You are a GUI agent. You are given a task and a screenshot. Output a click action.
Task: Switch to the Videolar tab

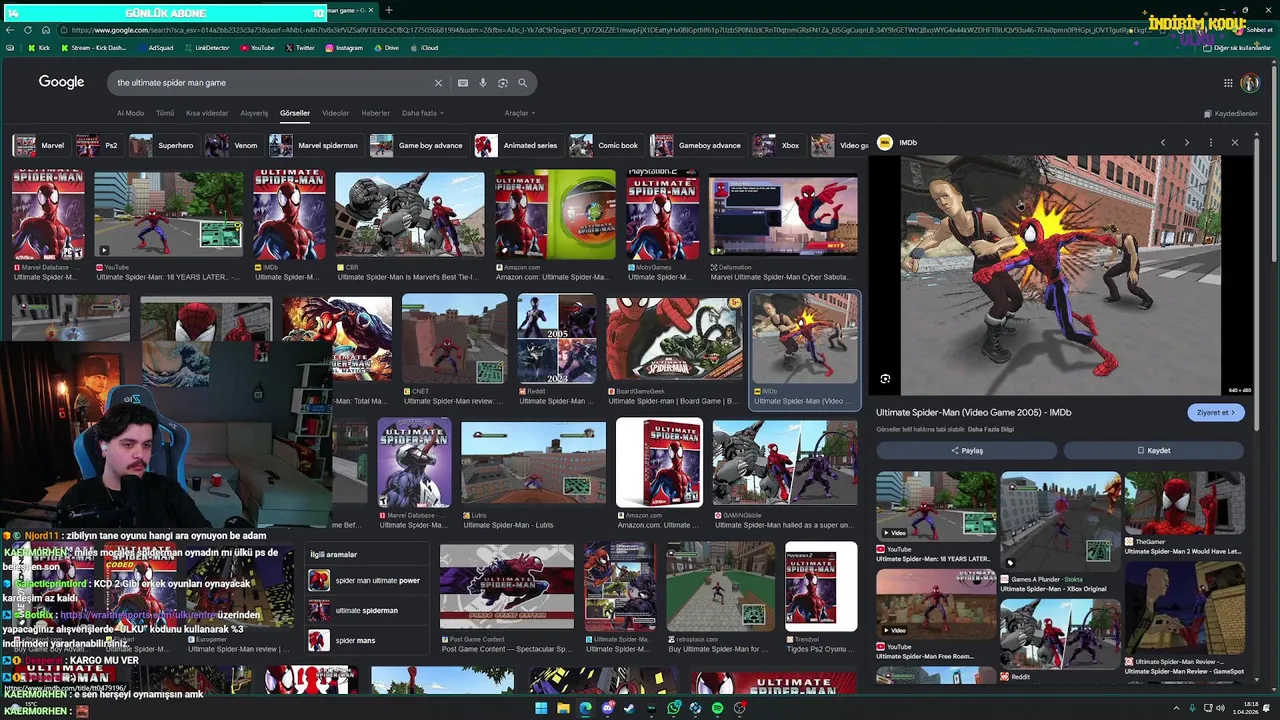(x=335, y=113)
